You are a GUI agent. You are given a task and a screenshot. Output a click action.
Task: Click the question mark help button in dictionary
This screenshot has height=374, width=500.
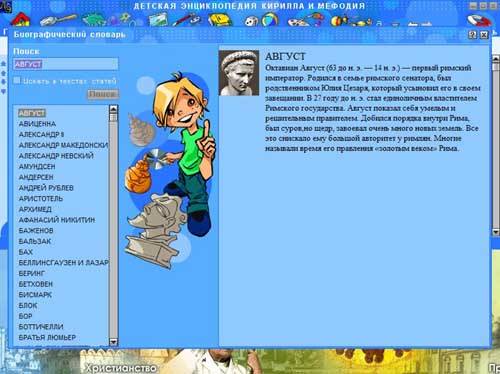[472, 34]
